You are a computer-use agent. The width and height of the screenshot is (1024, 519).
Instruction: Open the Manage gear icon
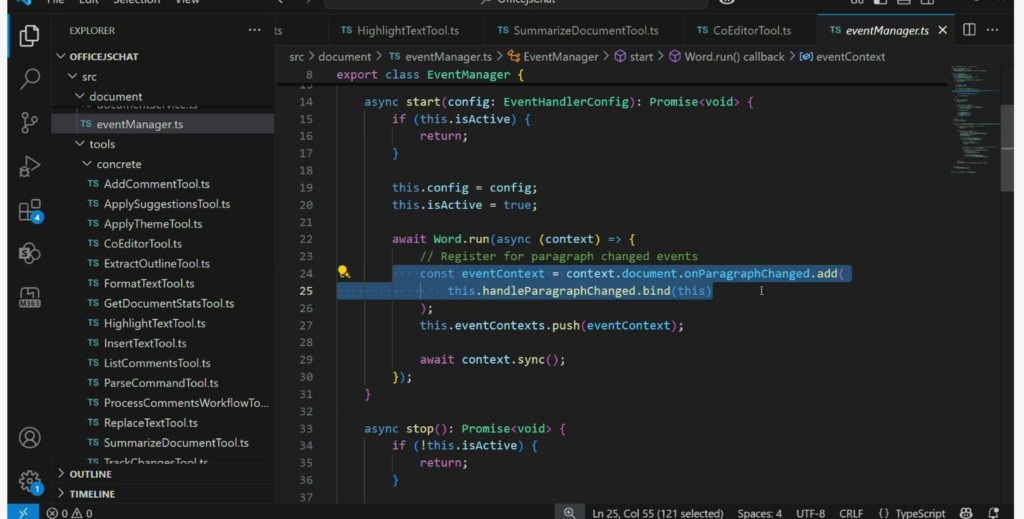[29, 480]
